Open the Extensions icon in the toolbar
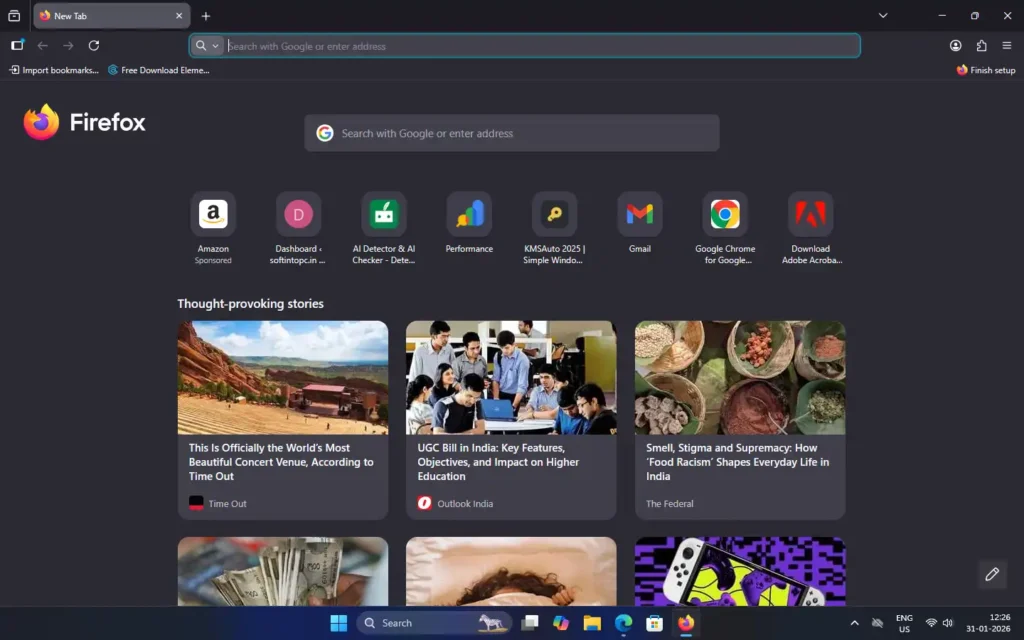Viewport: 1024px width, 640px height. 981,45
